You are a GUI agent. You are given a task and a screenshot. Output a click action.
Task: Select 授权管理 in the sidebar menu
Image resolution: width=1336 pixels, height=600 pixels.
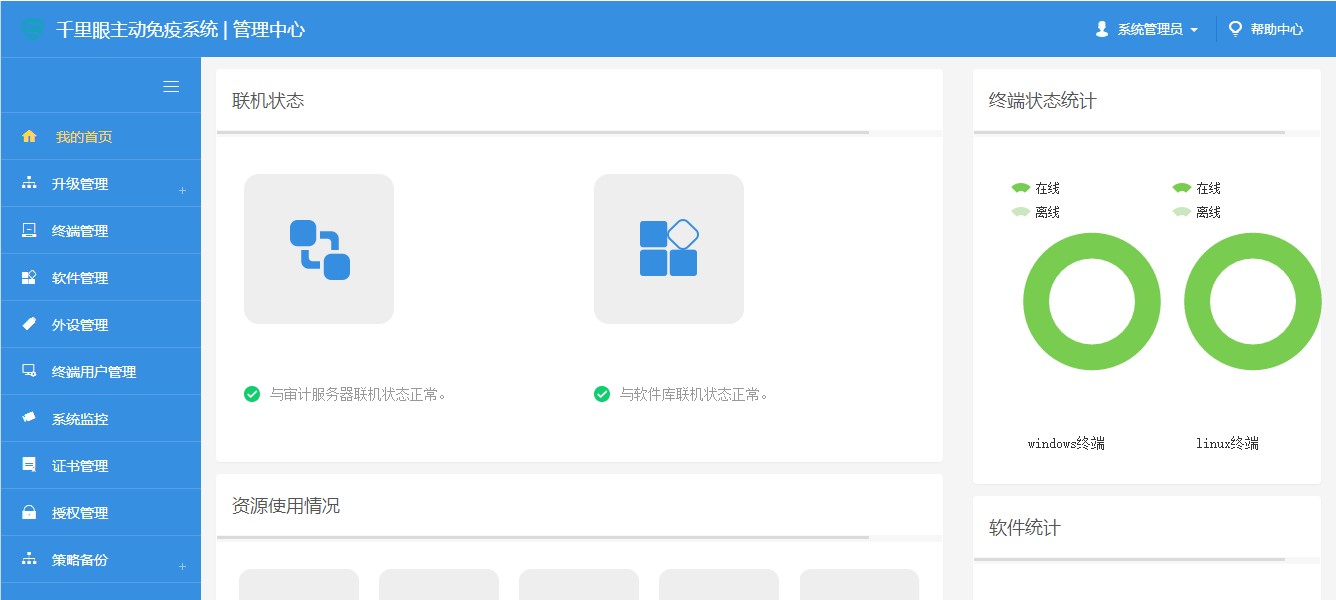[80, 513]
